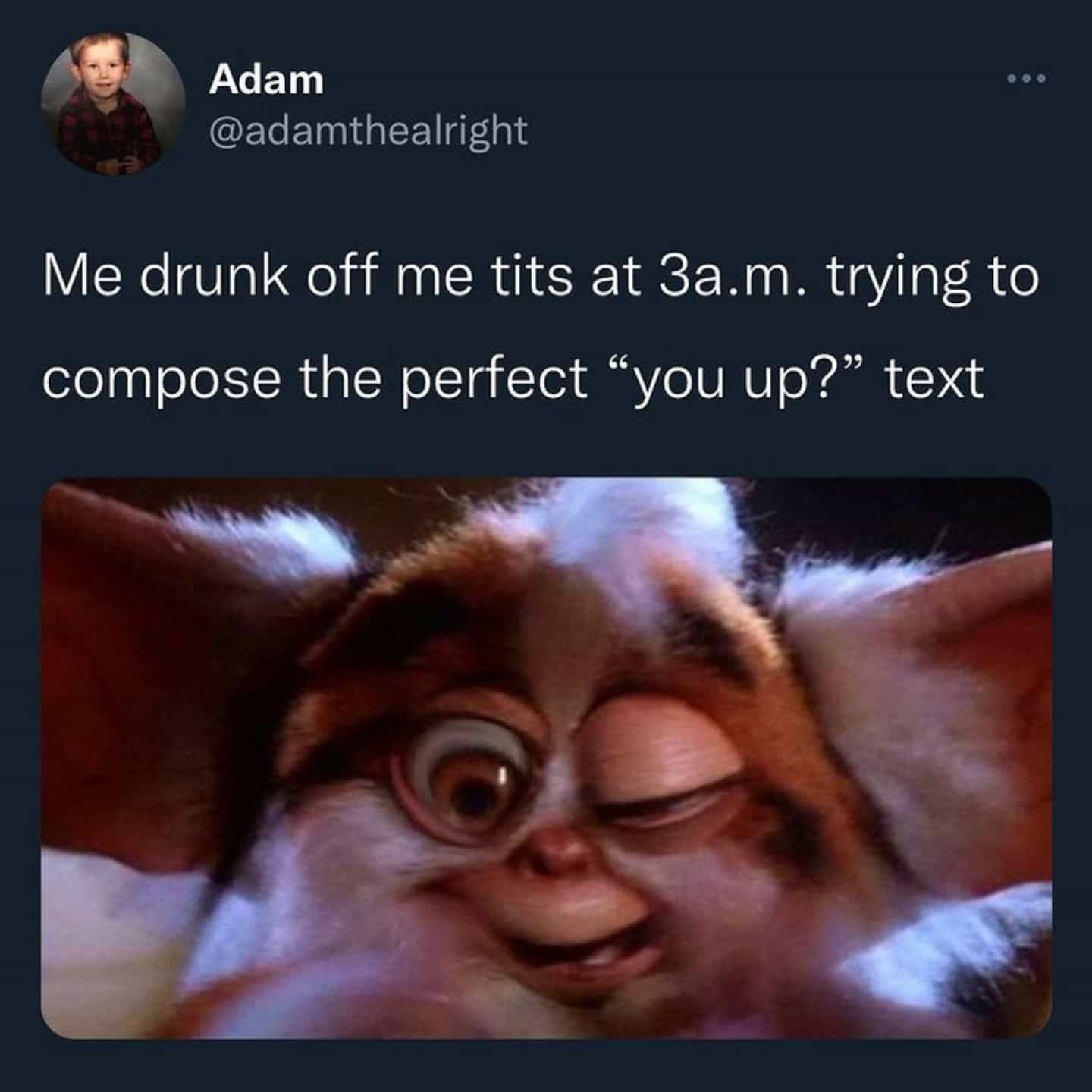The width and height of the screenshot is (1092, 1092).
Task: Open Adam's circular profile picture
Action: click(x=114, y=103)
